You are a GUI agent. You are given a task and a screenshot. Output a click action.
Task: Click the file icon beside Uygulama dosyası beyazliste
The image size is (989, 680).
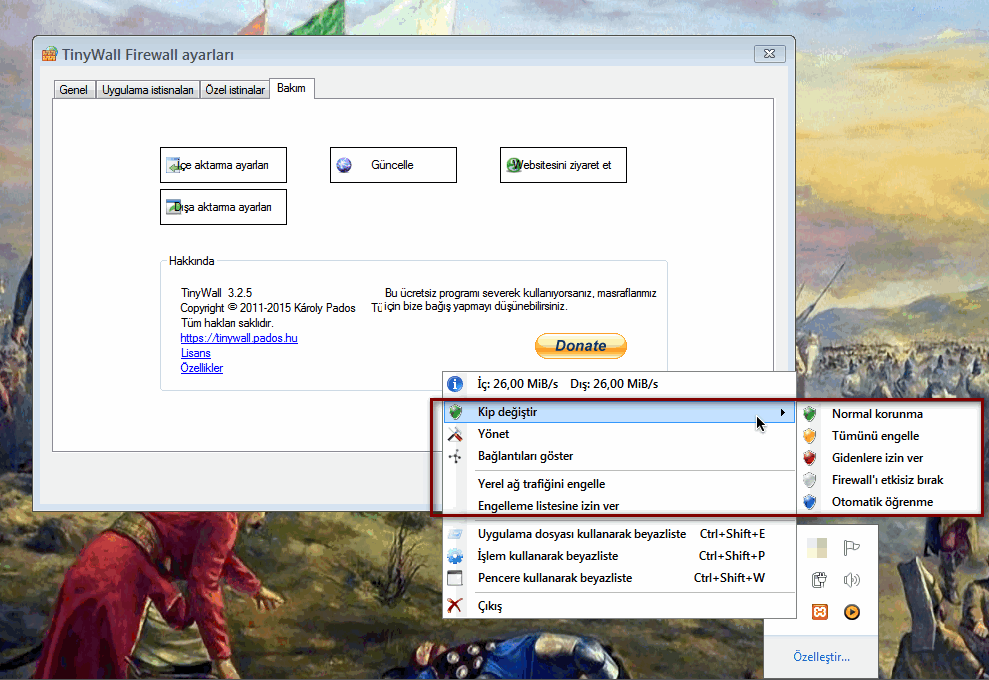pos(455,534)
